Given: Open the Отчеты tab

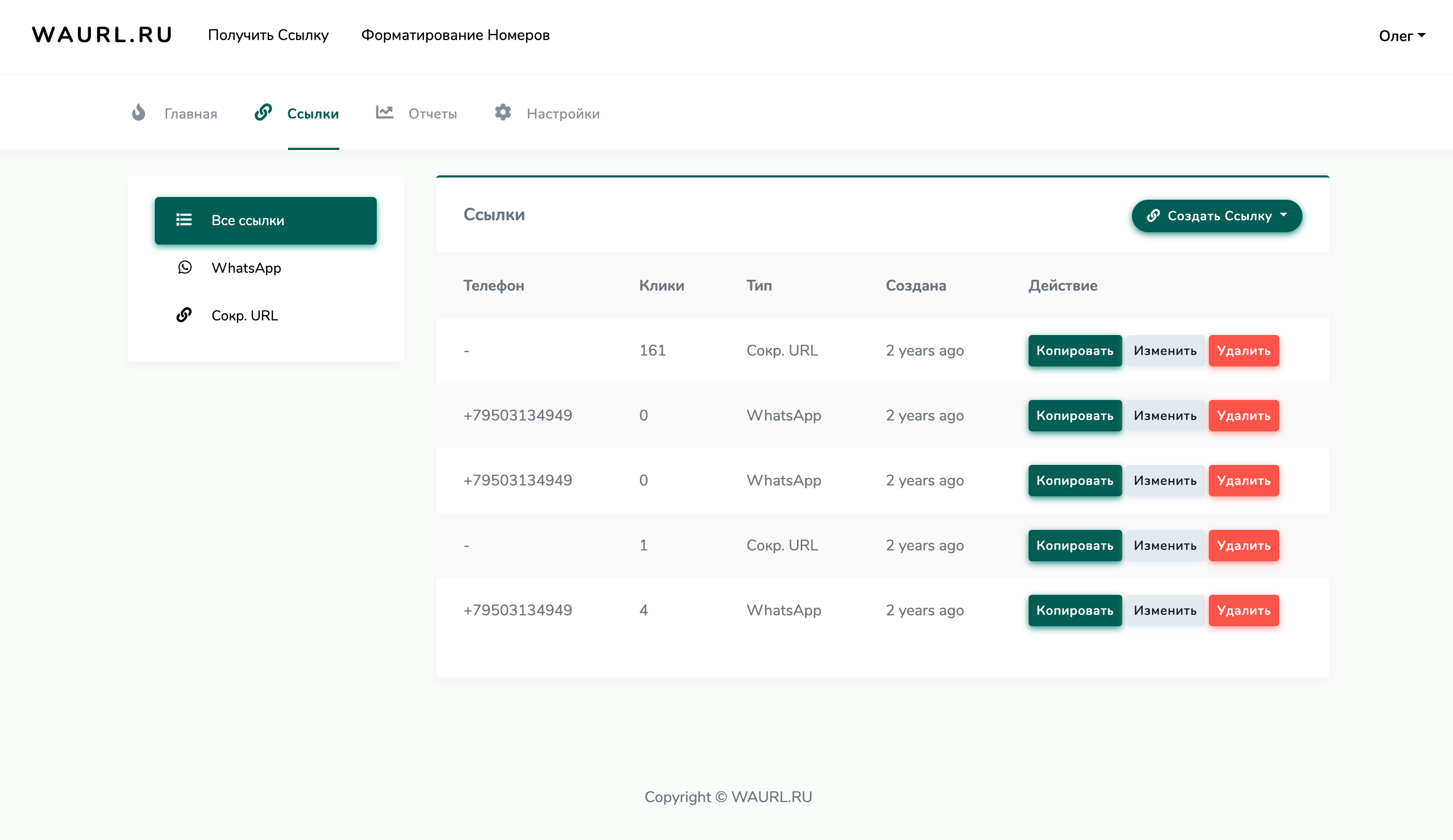Looking at the screenshot, I should [433, 114].
